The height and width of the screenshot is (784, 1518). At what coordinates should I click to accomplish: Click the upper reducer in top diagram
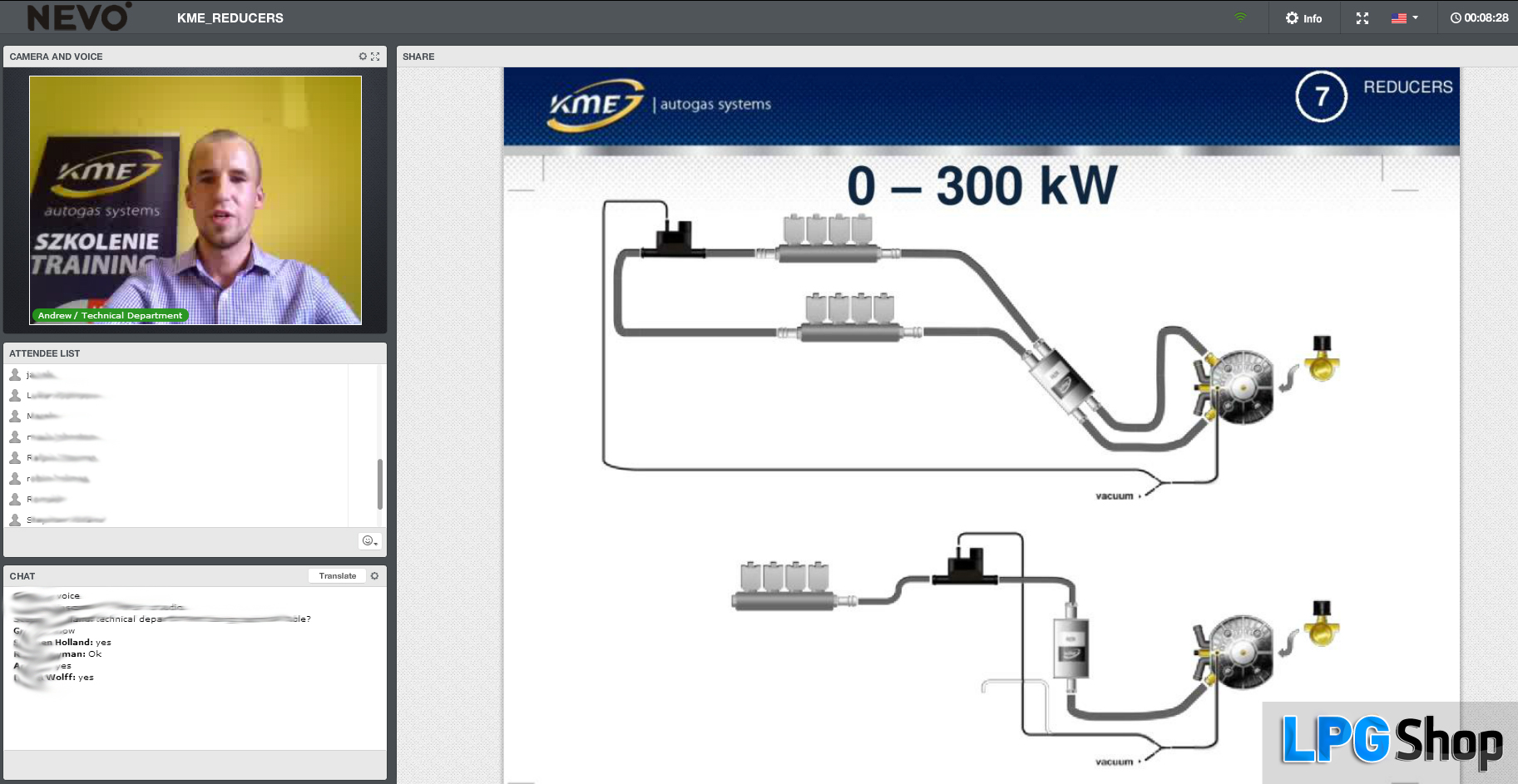1236,387
